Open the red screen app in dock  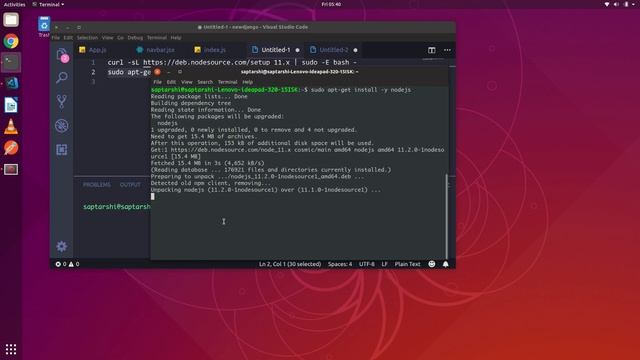tap(11, 169)
